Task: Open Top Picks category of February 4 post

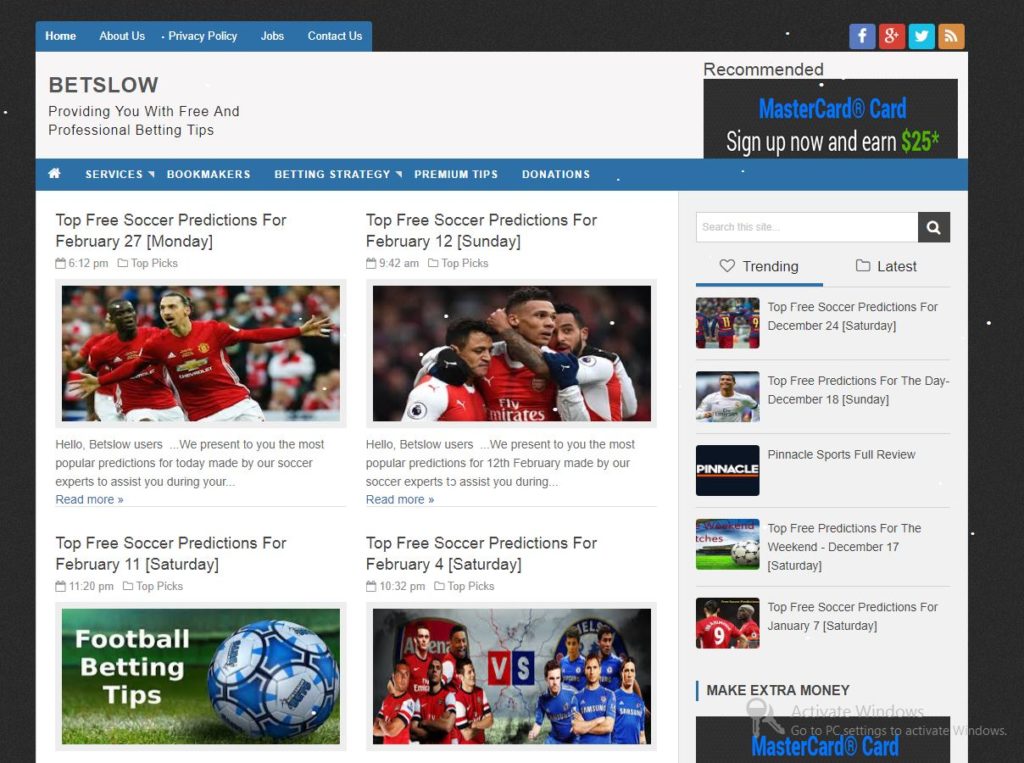Action: pos(471,586)
